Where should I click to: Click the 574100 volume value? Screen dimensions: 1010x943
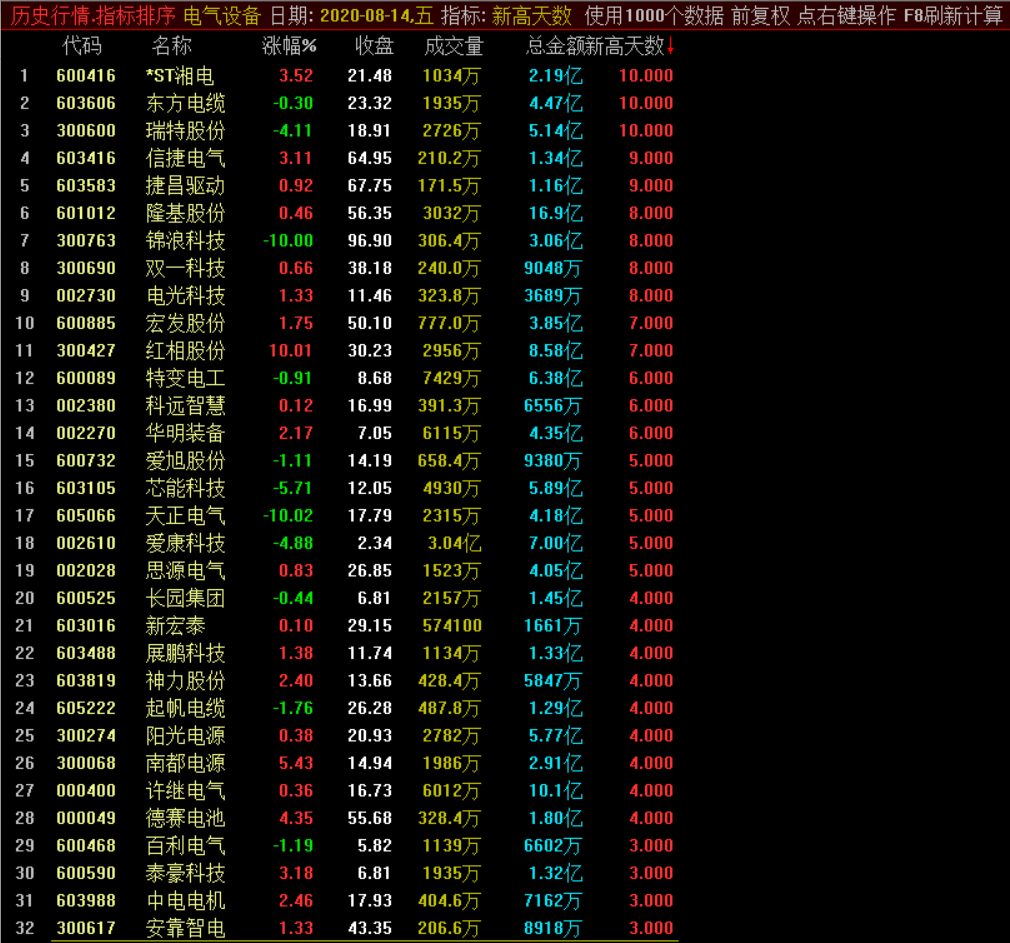click(452, 626)
